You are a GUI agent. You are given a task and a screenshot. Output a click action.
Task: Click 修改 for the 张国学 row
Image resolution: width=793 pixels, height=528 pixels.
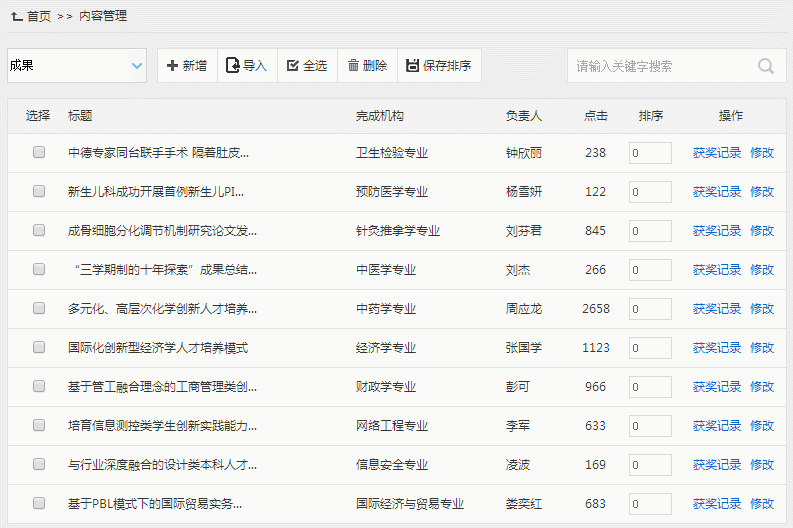click(762, 348)
